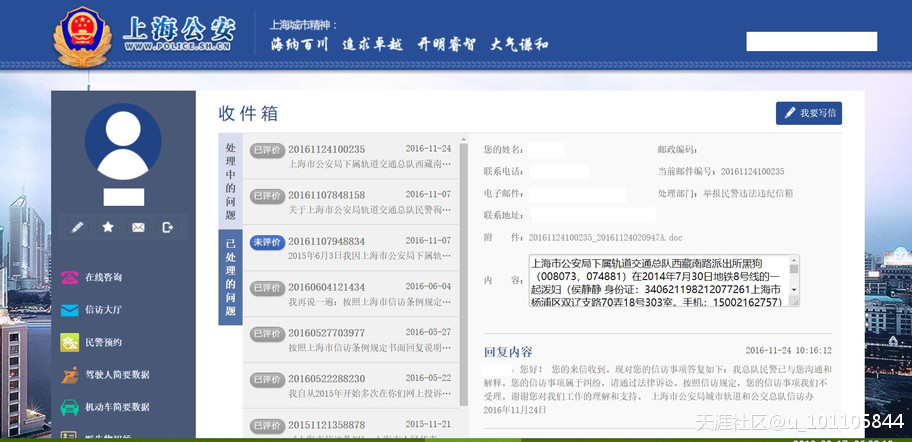Click the 当前邮件编号 value 20161124100235
The height and width of the screenshot is (442, 912).
pyautogui.click(x=752, y=172)
